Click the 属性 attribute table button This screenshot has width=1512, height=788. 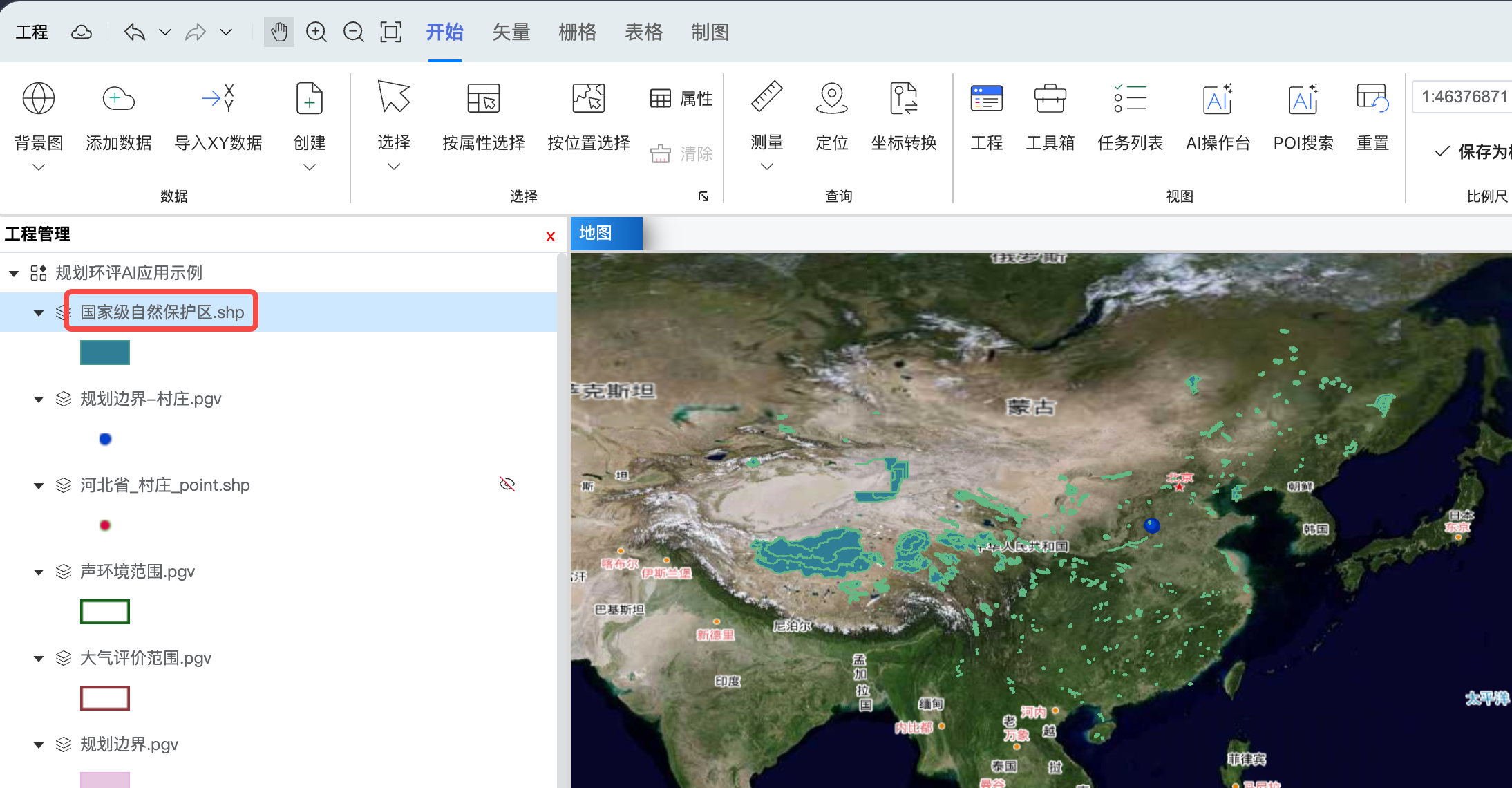(x=681, y=99)
